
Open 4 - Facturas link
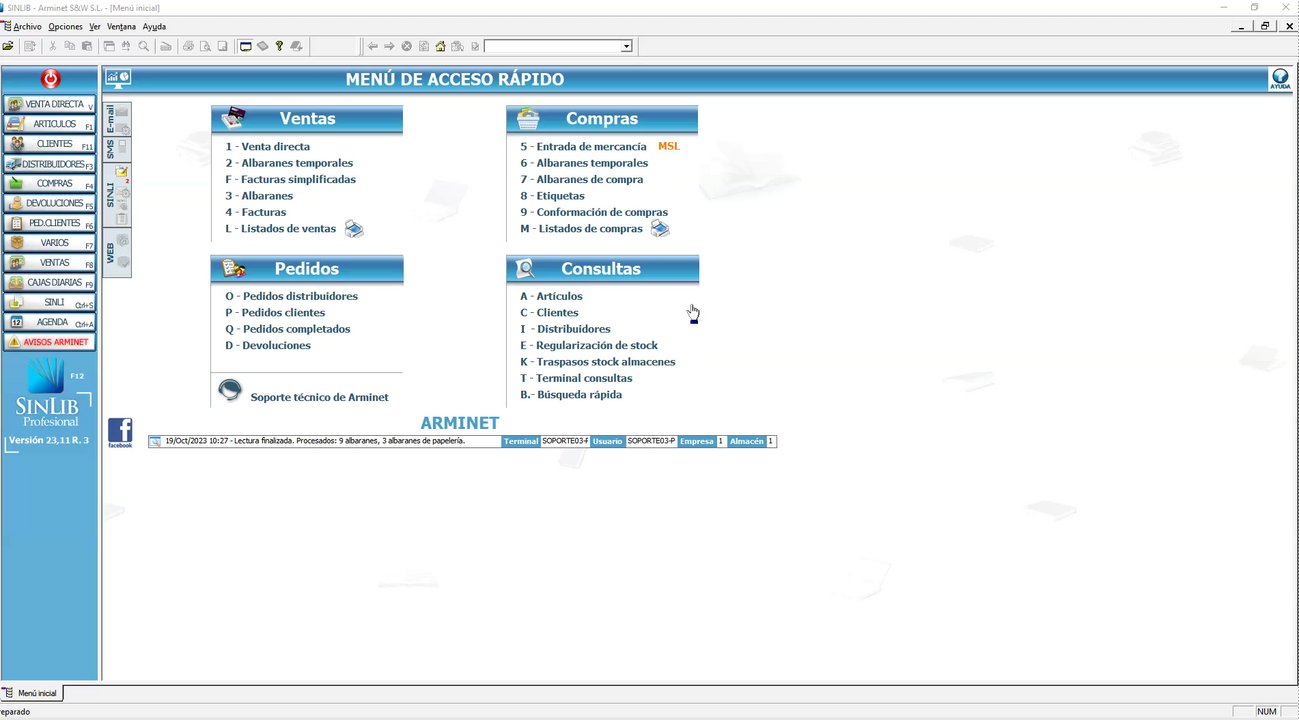pyautogui.click(x=255, y=212)
